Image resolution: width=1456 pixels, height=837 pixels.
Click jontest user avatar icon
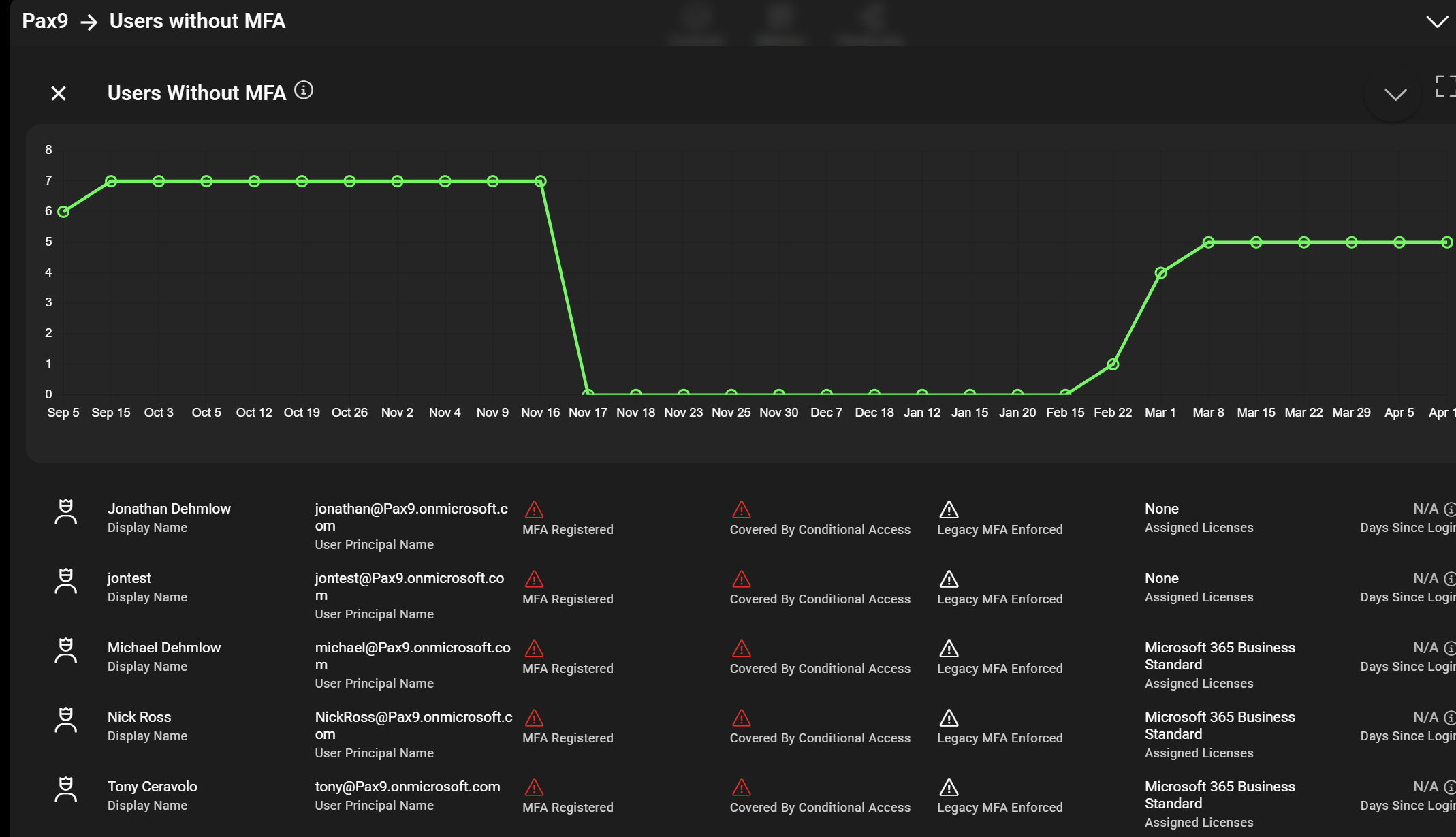click(65, 581)
